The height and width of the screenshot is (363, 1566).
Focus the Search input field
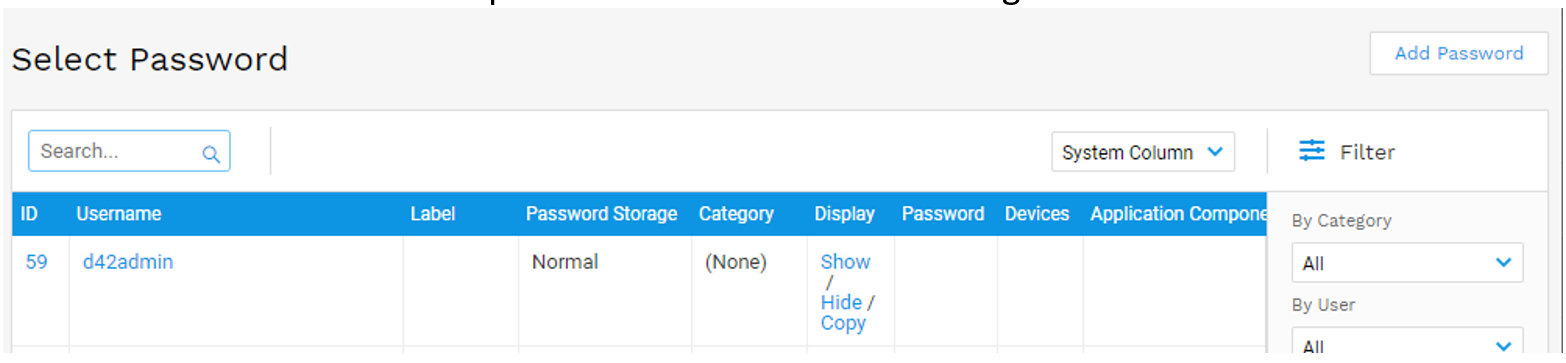pos(129,151)
